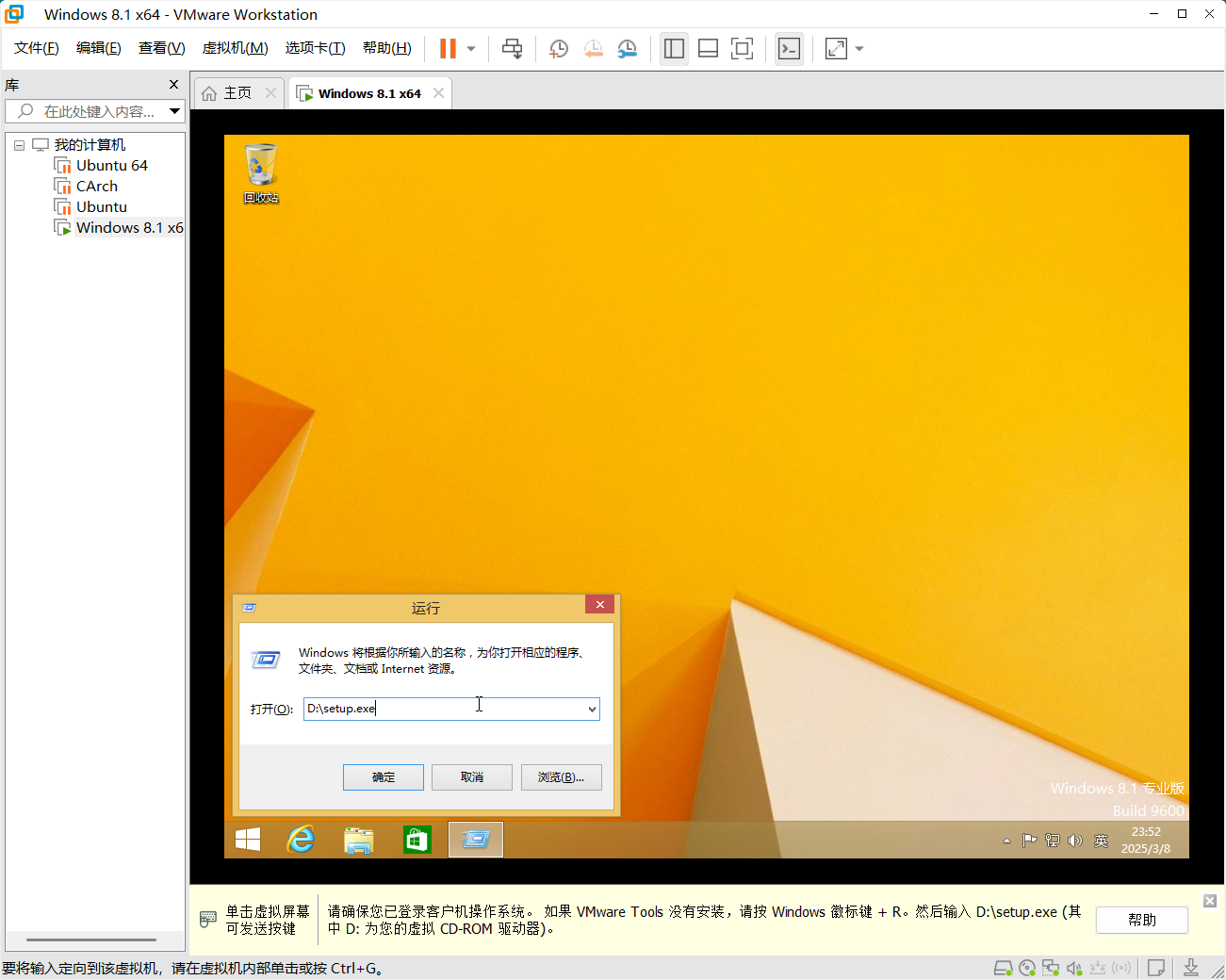1226x980 pixels.
Task: Open the Recycle Bin on guest desktop
Action: 261,173
